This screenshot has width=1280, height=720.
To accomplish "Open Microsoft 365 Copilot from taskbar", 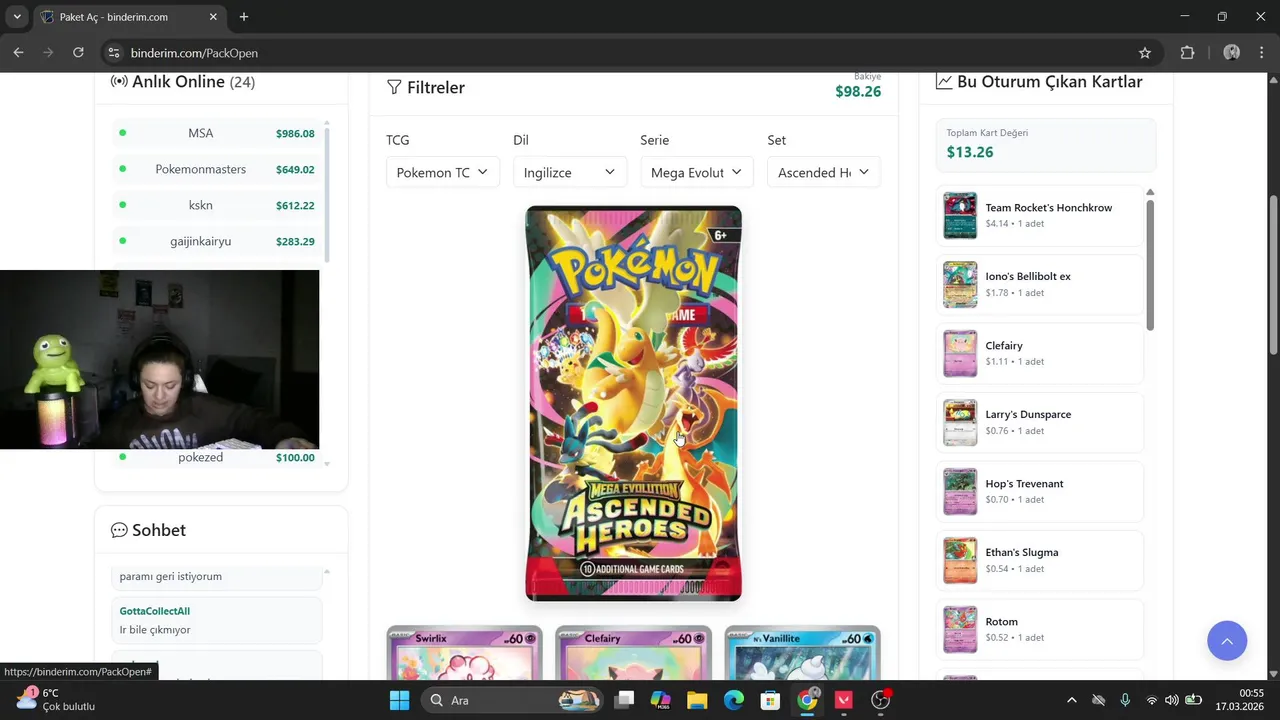I will coord(661,700).
